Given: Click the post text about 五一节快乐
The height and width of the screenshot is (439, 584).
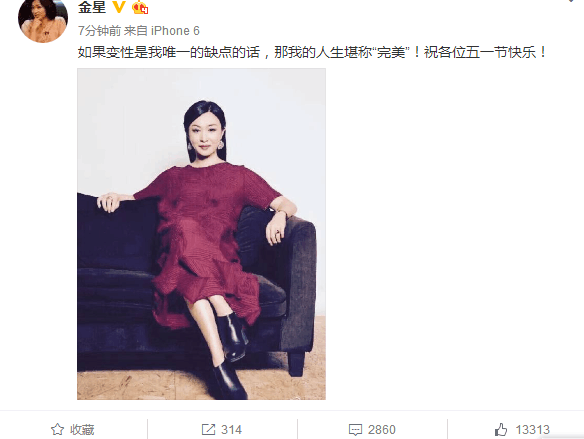Looking at the screenshot, I should pyautogui.click(x=312, y=52).
